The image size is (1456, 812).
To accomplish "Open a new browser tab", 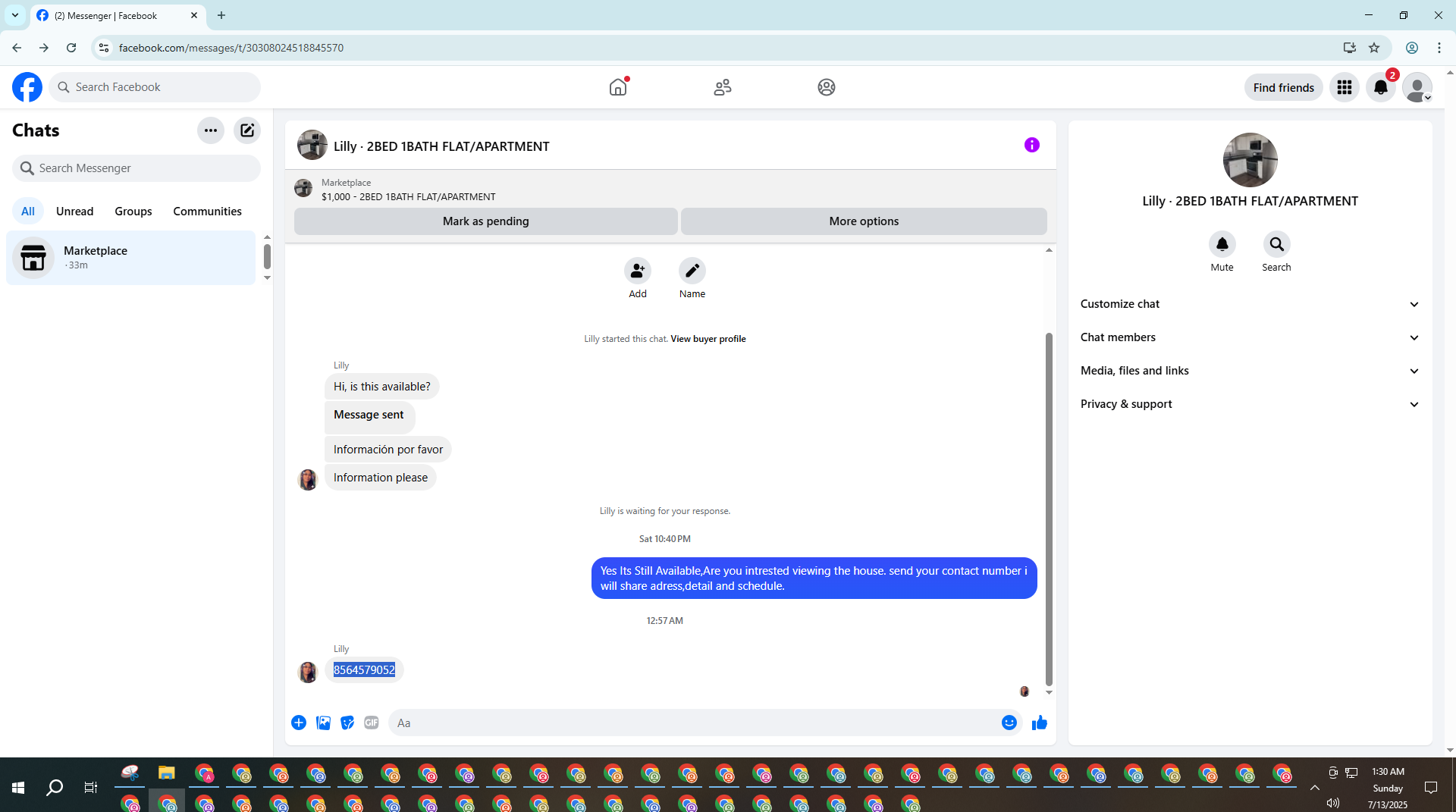I will 221,15.
